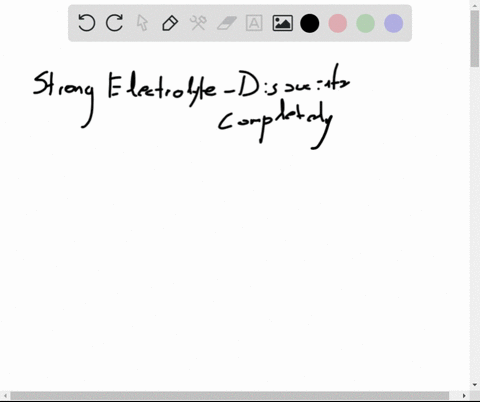Click the handwritten word "Completely"
This screenshot has width=480, height=402.
[275, 125]
